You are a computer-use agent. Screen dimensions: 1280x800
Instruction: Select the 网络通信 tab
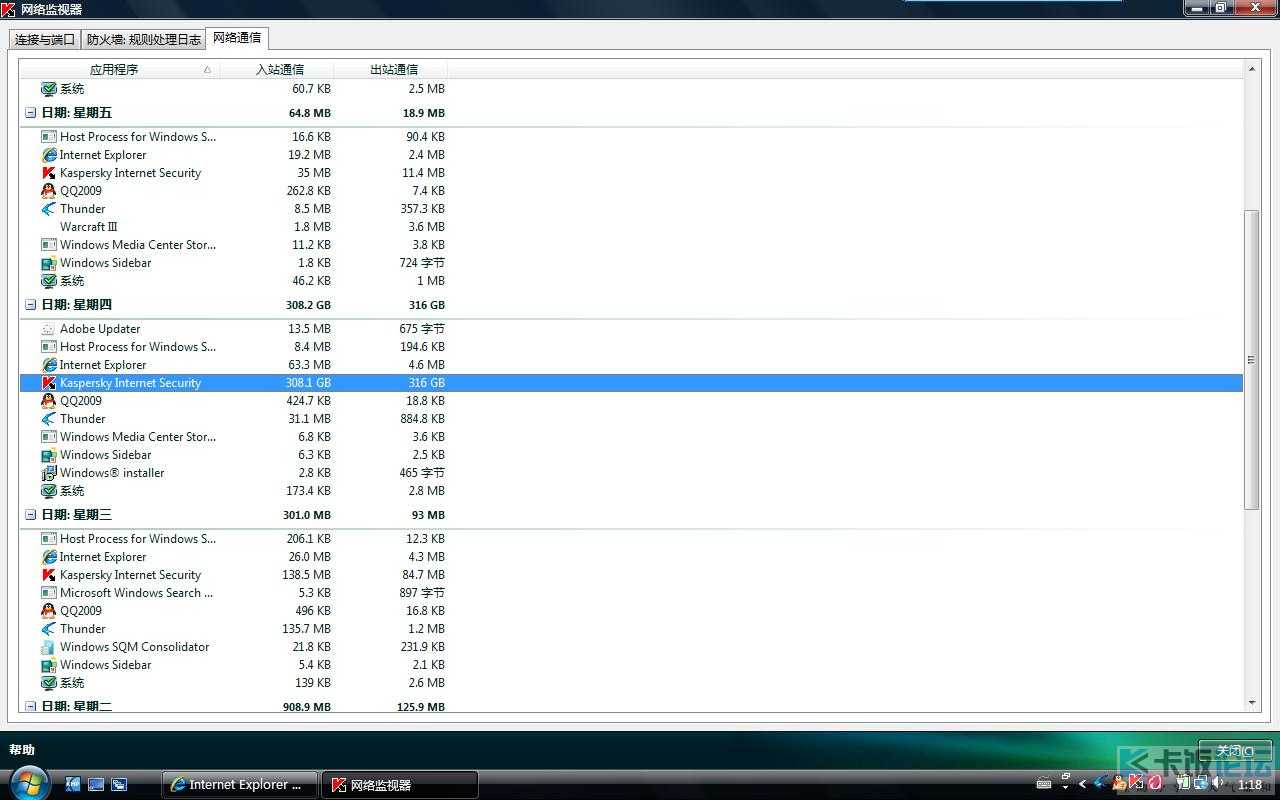click(x=237, y=38)
